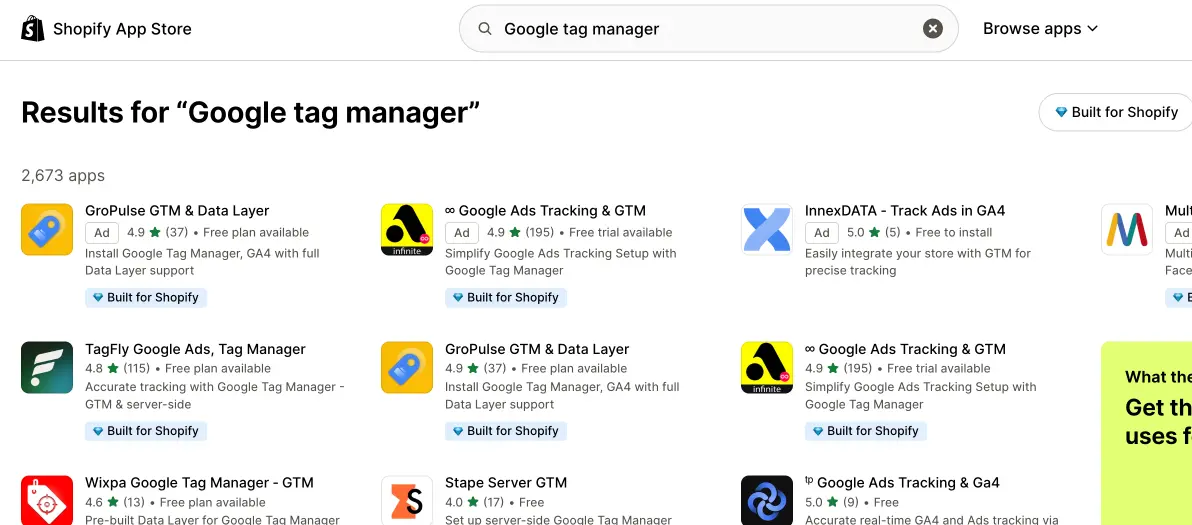Open the first GroPulse GTM ad app icon
This screenshot has width=1192, height=525.
47,229
